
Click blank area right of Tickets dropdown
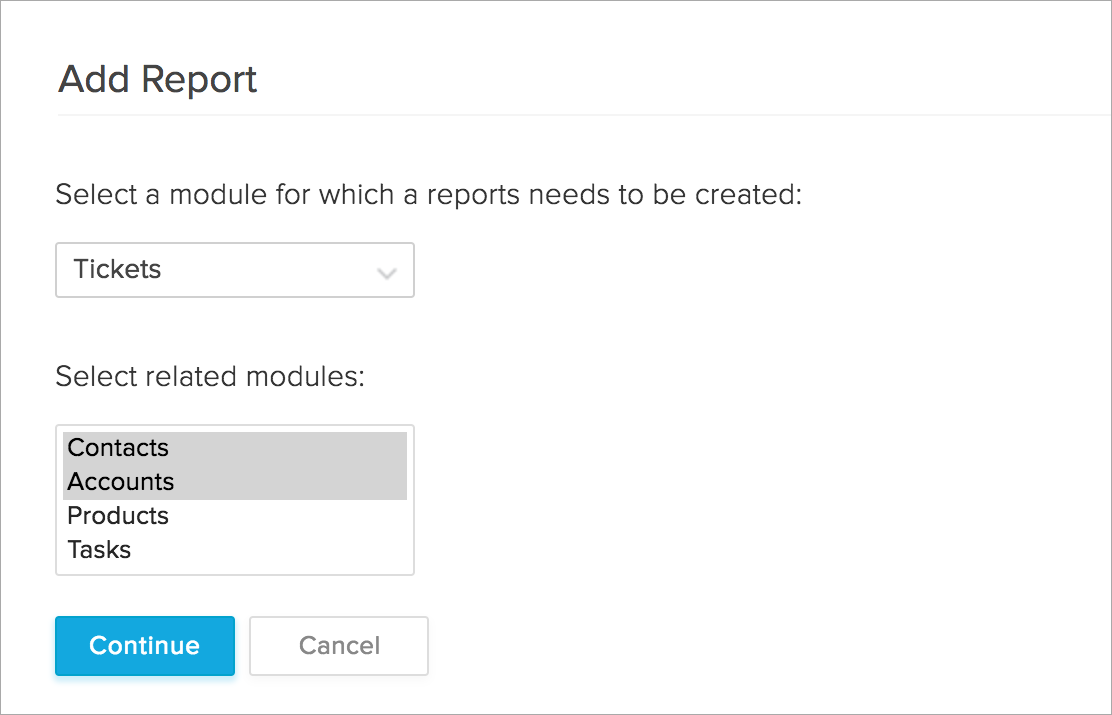[700, 270]
